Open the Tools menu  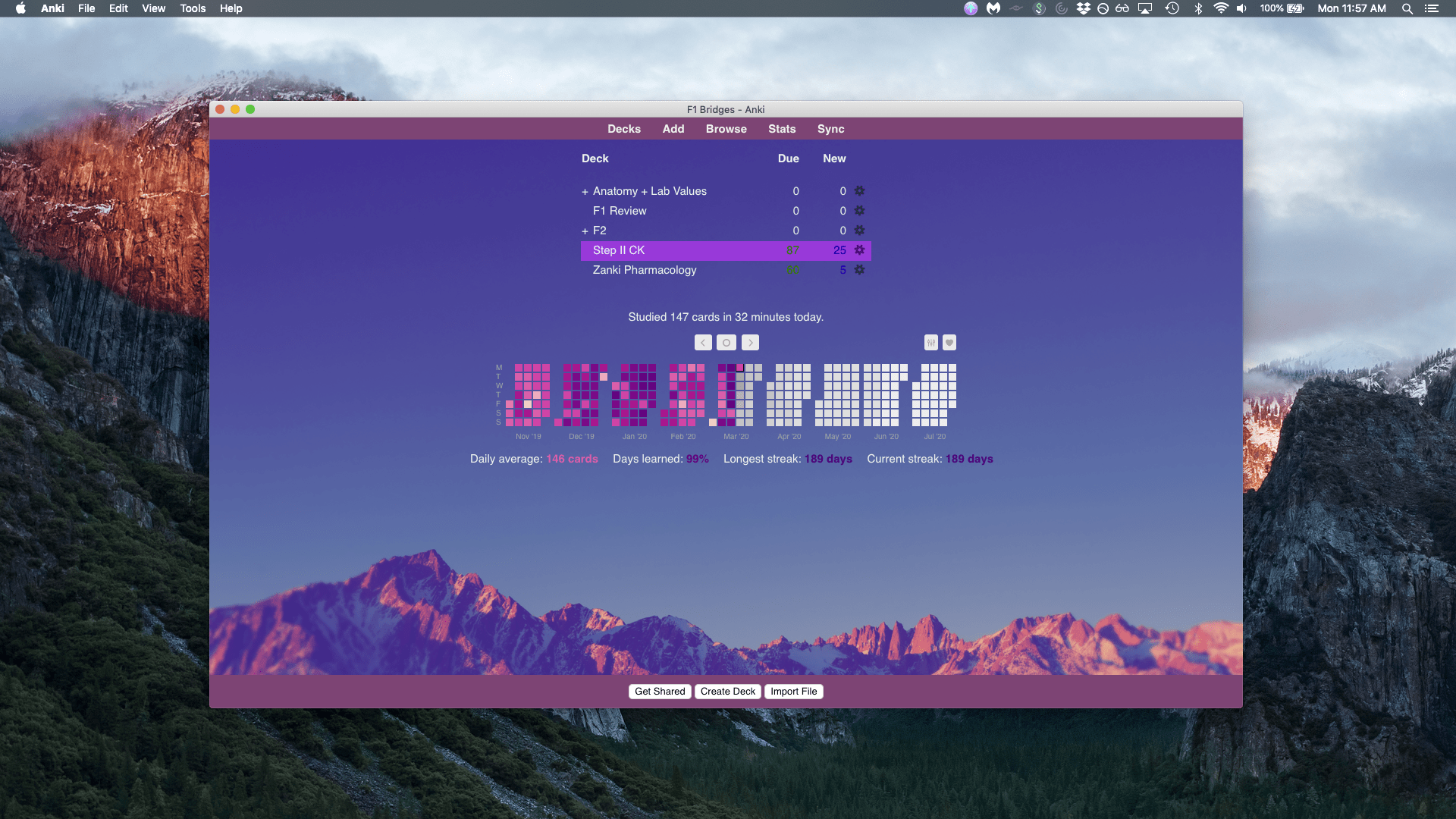tap(193, 8)
